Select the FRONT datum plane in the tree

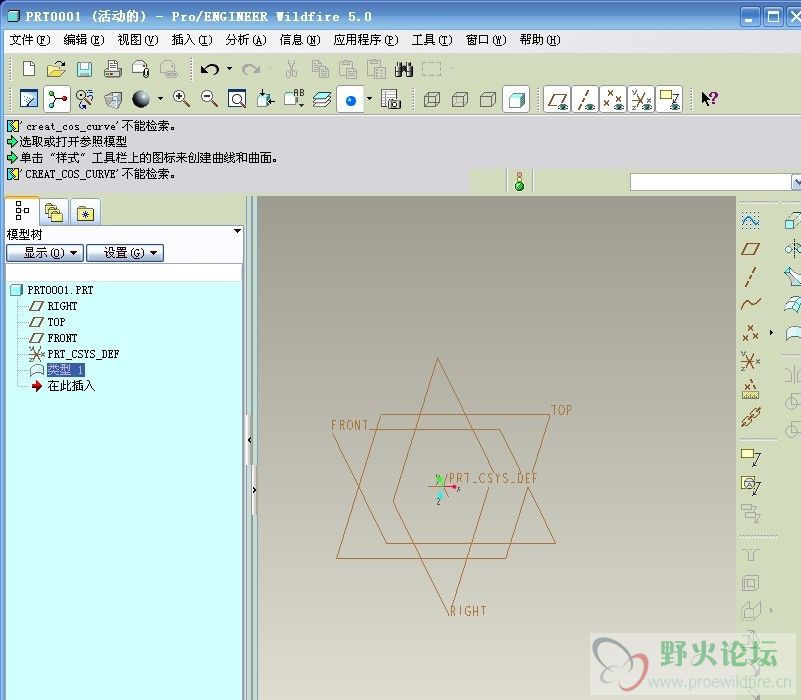click(x=62, y=338)
